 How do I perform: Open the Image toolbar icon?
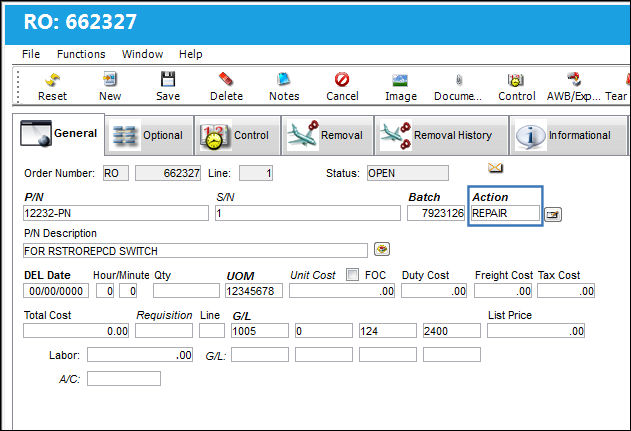pos(400,80)
